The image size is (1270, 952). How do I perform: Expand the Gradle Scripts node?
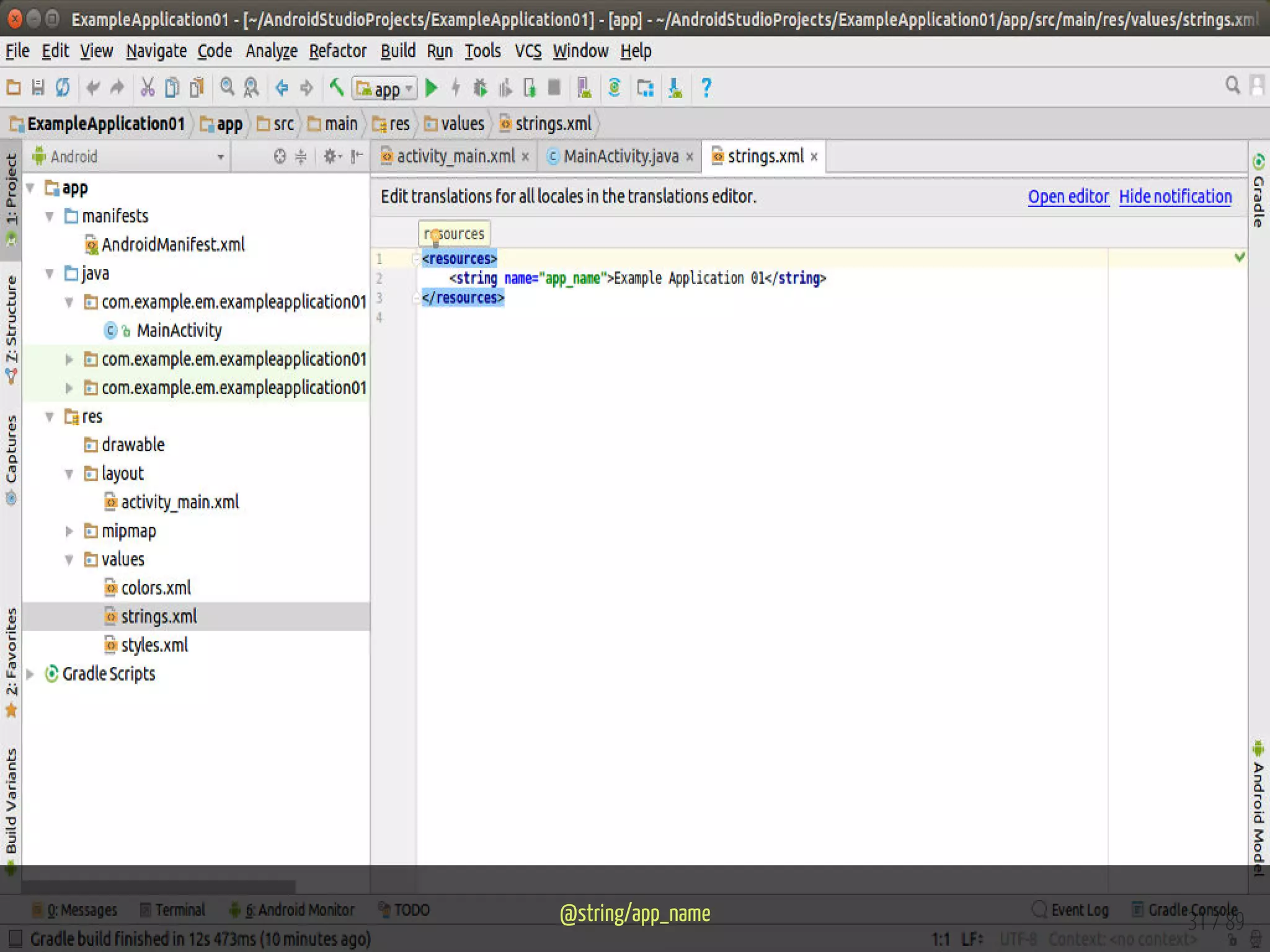pyautogui.click(x=30, y=674)
